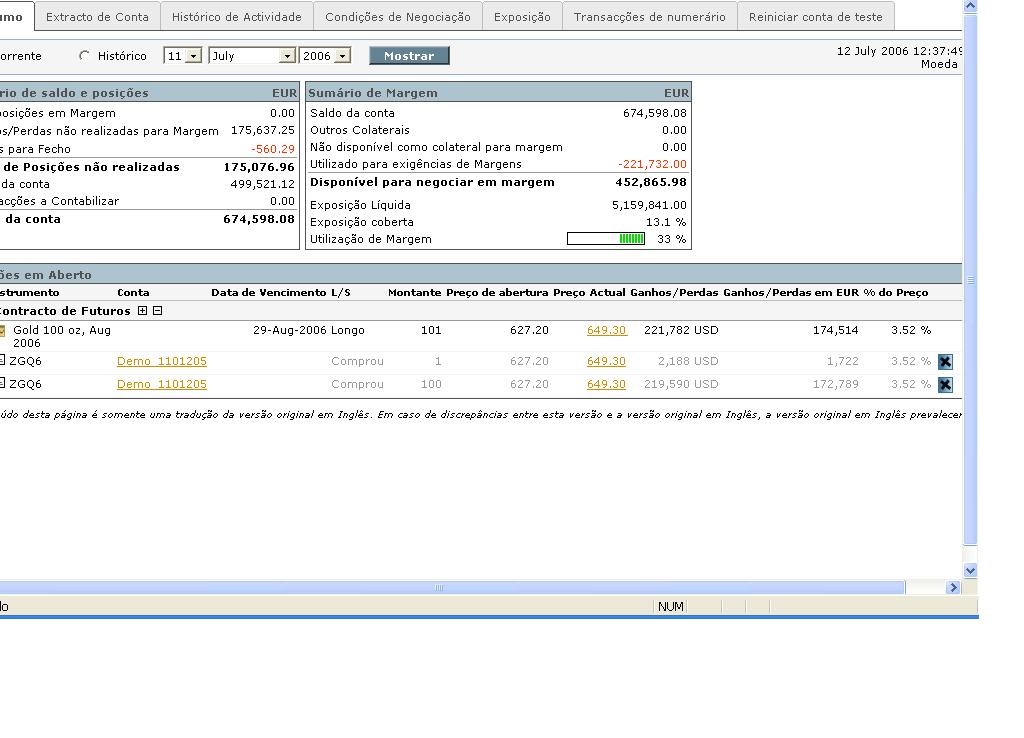
Task: Open Demo_1101205 account link in first ZGQ6 row
Action: tap(162, 361)
